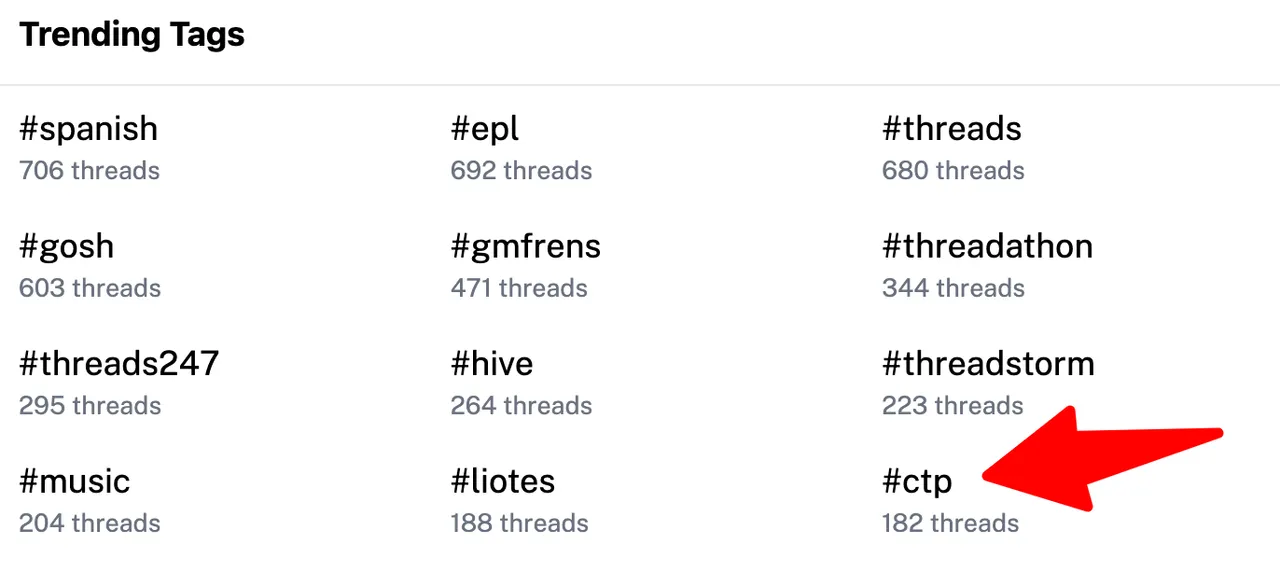Click the 204 threads count under #music
The height and width of the screenshot is (573, 1280).
(x=89, y=523)
